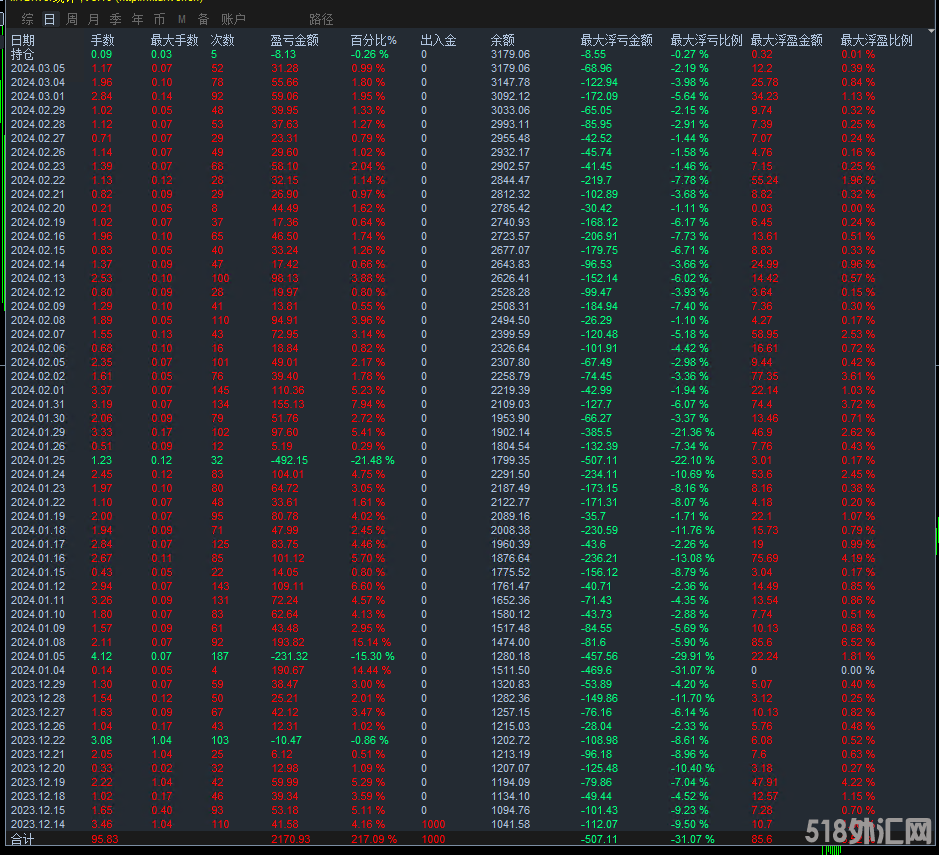Click the floating profit ratio 6.52 %
The height and width of the screenshot is (855, 939).
858,642
